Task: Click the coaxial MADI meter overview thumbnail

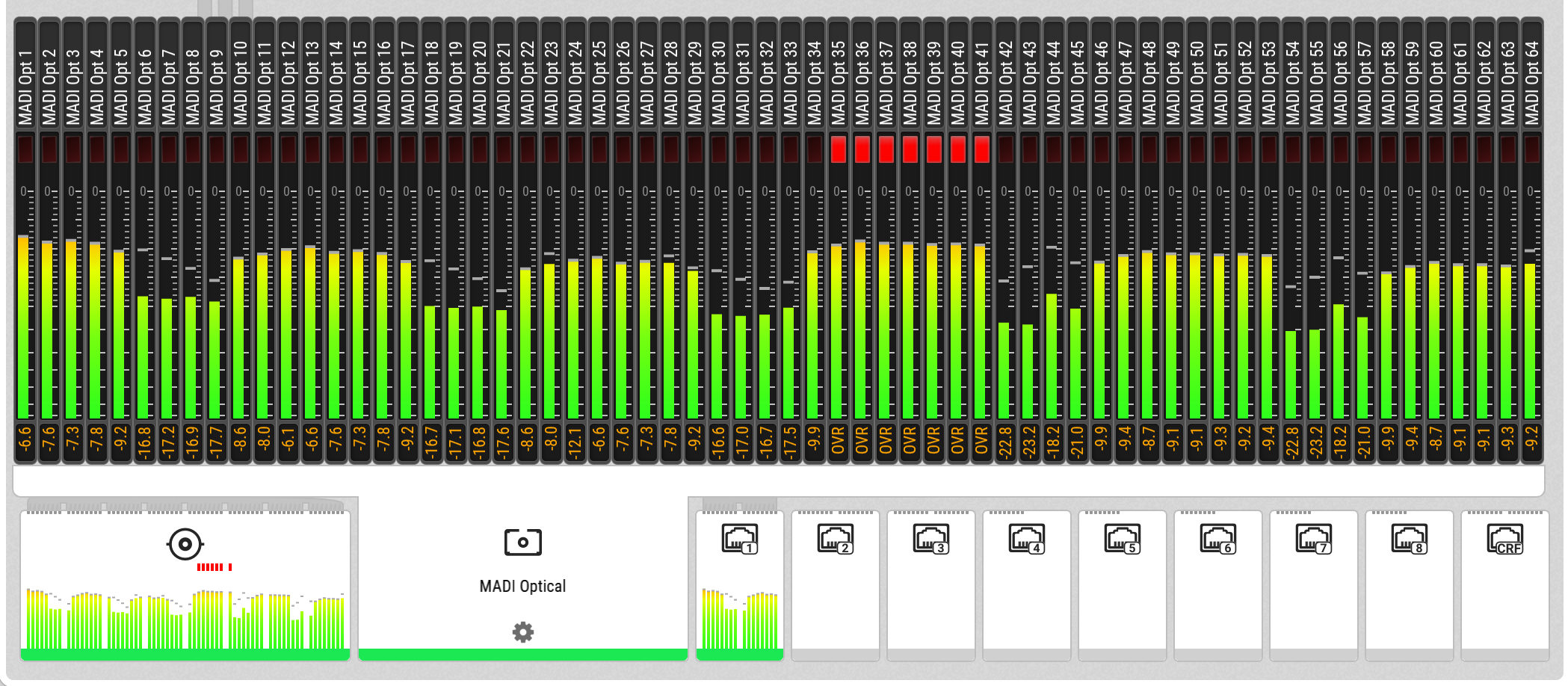Action: coord(185,619)
